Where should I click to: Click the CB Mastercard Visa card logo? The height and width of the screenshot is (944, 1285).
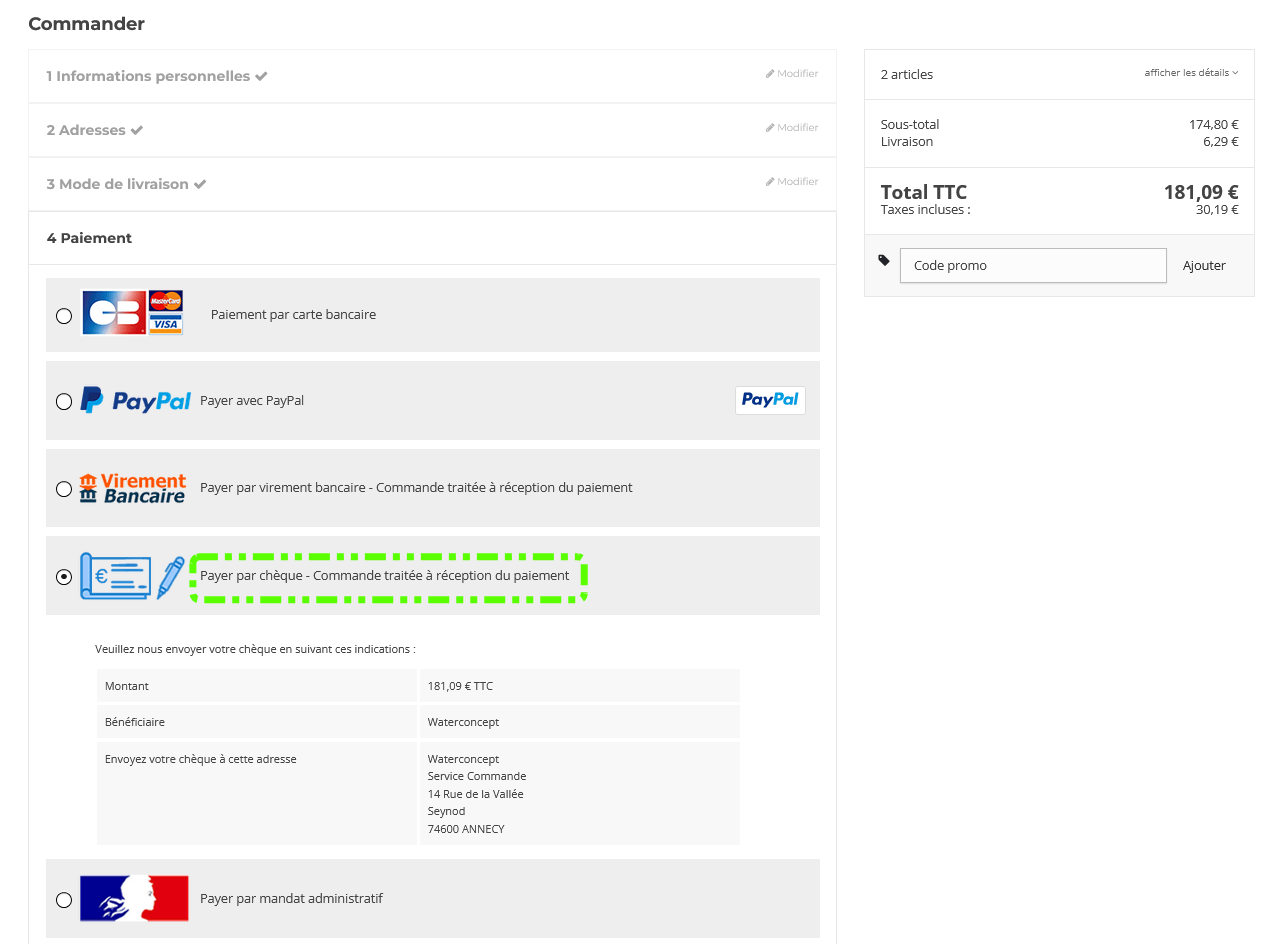(x=132, y=313)
